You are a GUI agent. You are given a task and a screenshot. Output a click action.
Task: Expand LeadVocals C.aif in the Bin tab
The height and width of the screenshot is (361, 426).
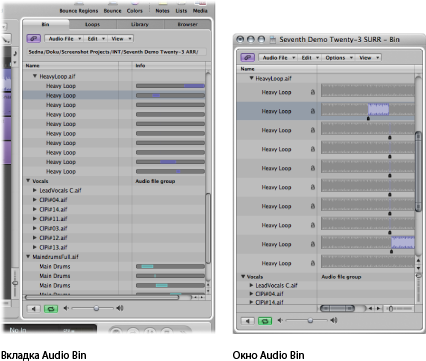point(35,190)
